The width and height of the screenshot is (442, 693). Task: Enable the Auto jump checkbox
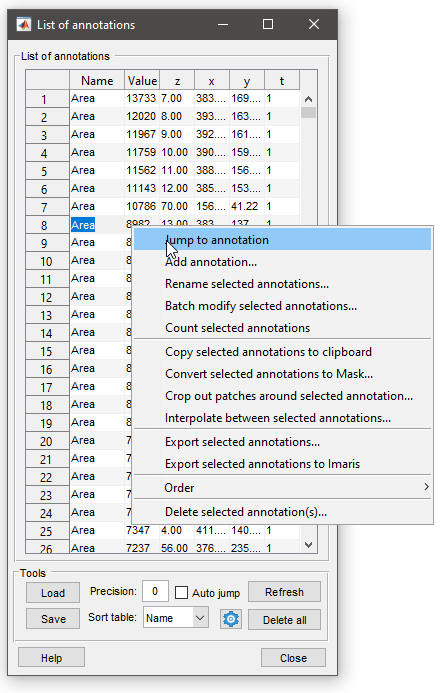(181, 593)
